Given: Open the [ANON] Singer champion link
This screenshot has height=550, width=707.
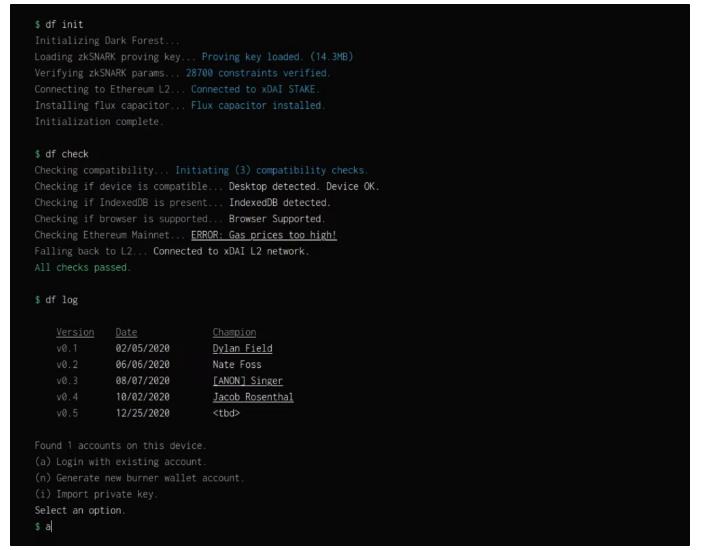Looking at the screenshot, I should click(x=247, y=381).
